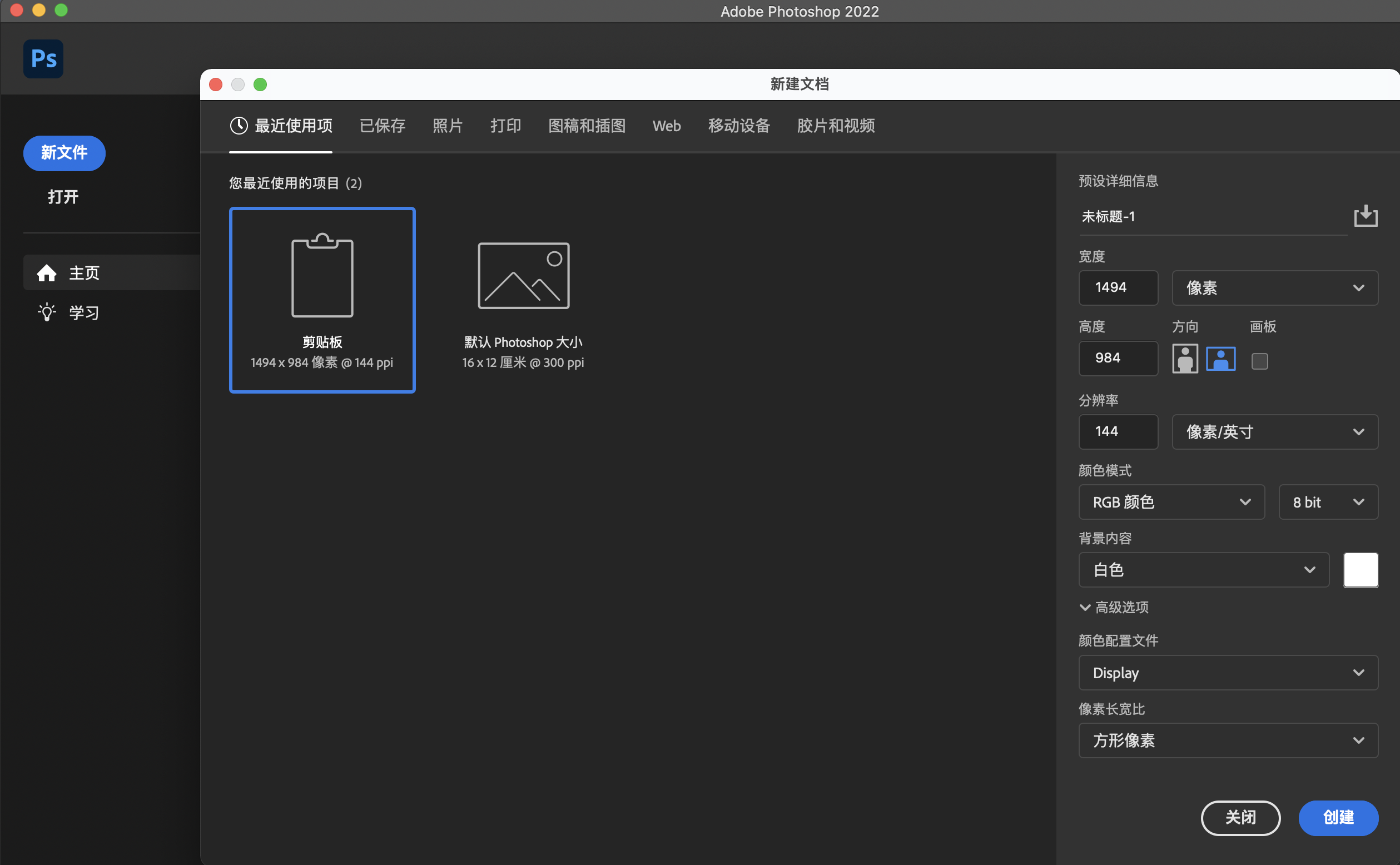Screen dimensions: 1400x865
Task: Select the 剪贴板 preset thumbnail
Action: click(x=322, y=300)
